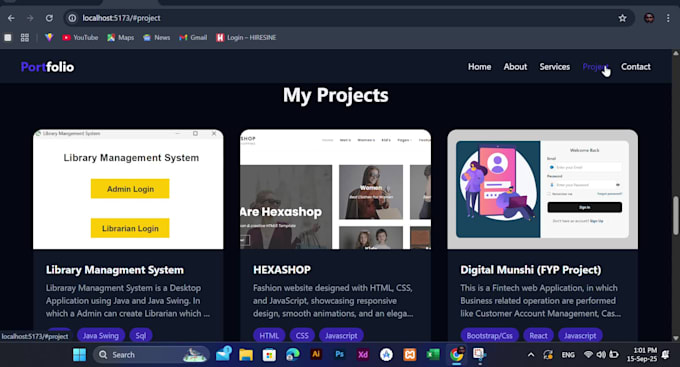Open the HEXASHOP project screenshot
The width and height of the screenshot is (680, 367).
tap(336, 189)
